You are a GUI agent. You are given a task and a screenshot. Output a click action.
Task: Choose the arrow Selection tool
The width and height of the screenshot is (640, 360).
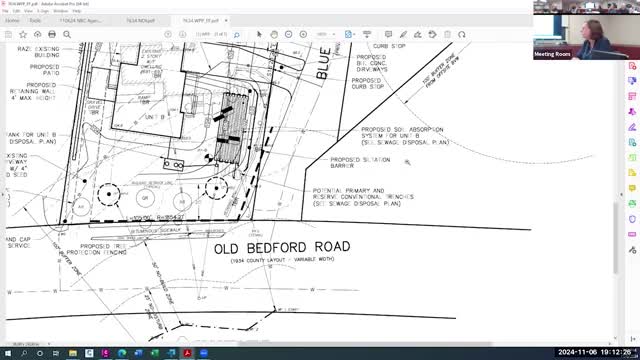coord(259,35)
